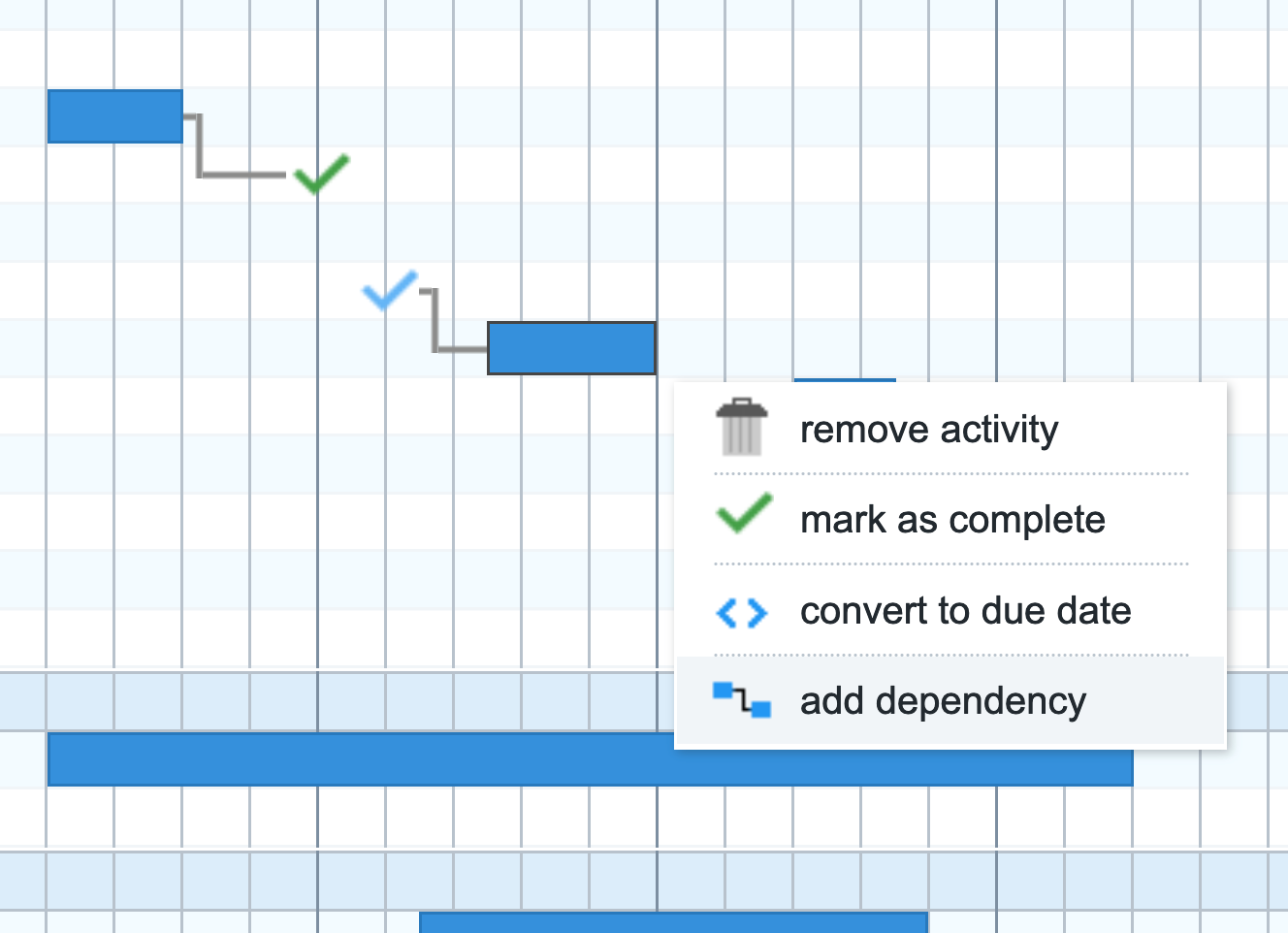Click the small task bar partially hidden behind the menu
Screen dimensions: 1288x933
(844, 380)
